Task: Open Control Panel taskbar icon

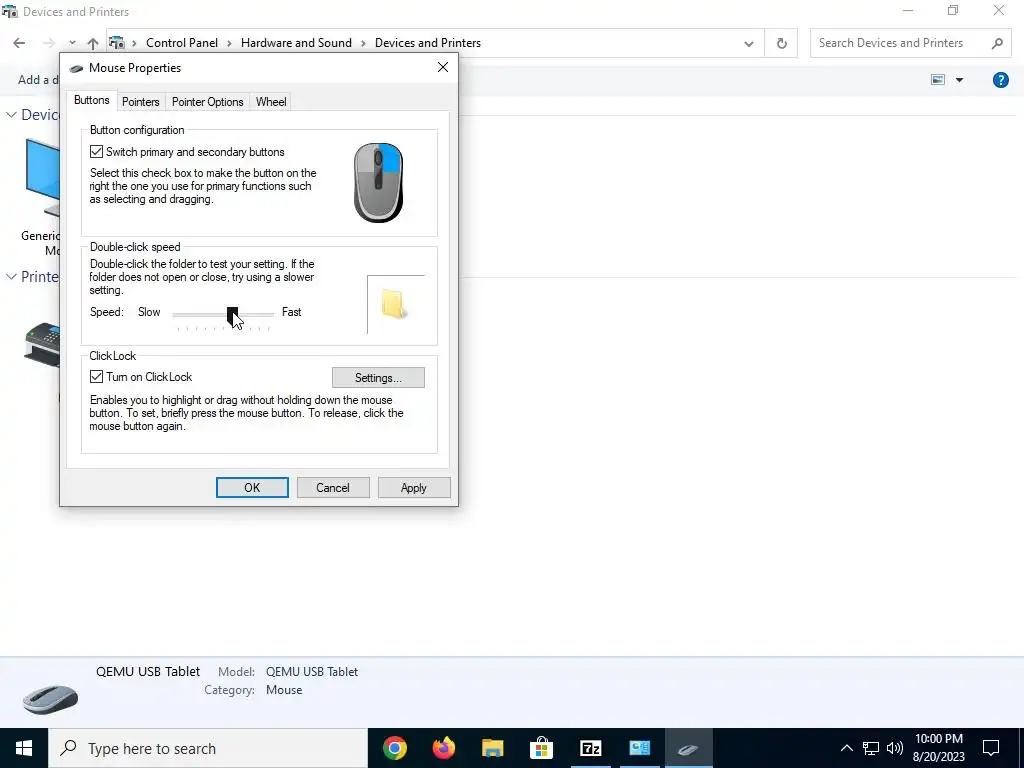Action: pyautogui.click(x=639, y=748)
